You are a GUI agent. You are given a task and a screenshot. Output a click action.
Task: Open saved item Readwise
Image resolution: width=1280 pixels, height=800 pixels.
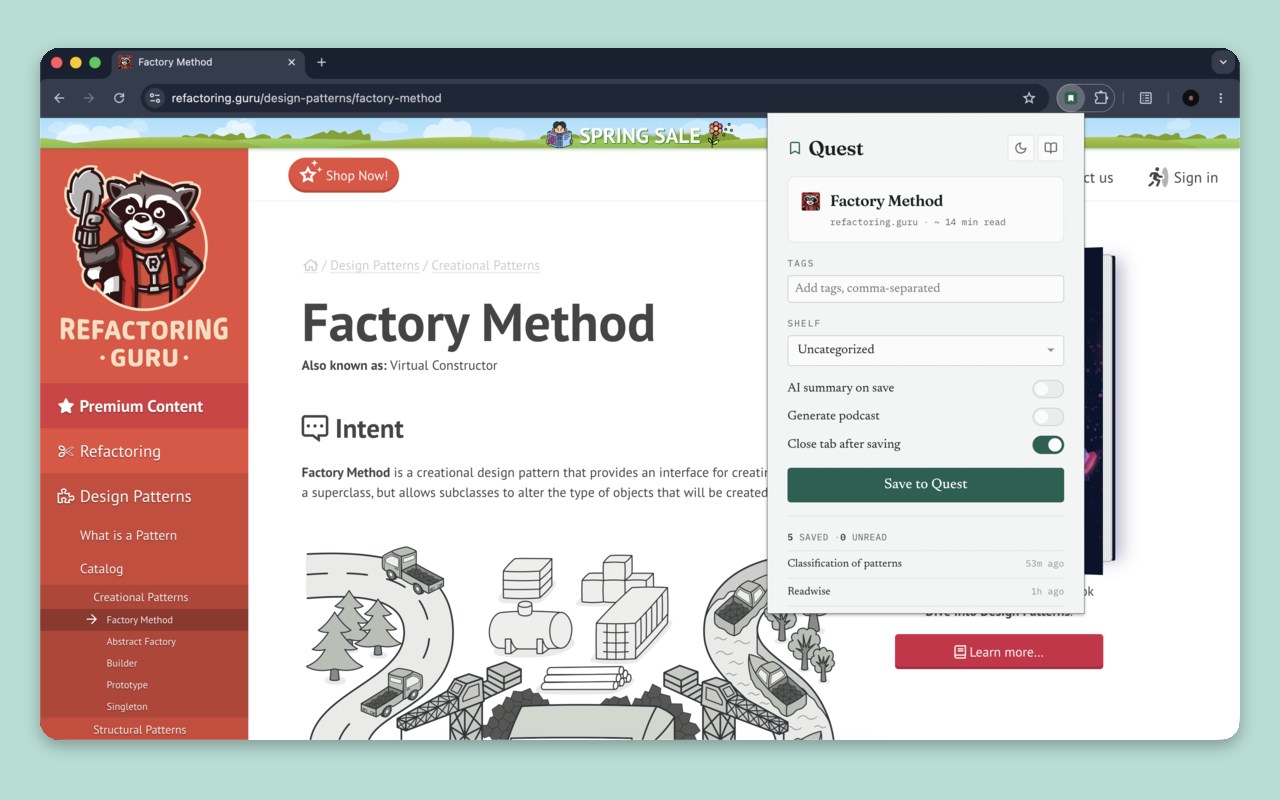(926, 591)
